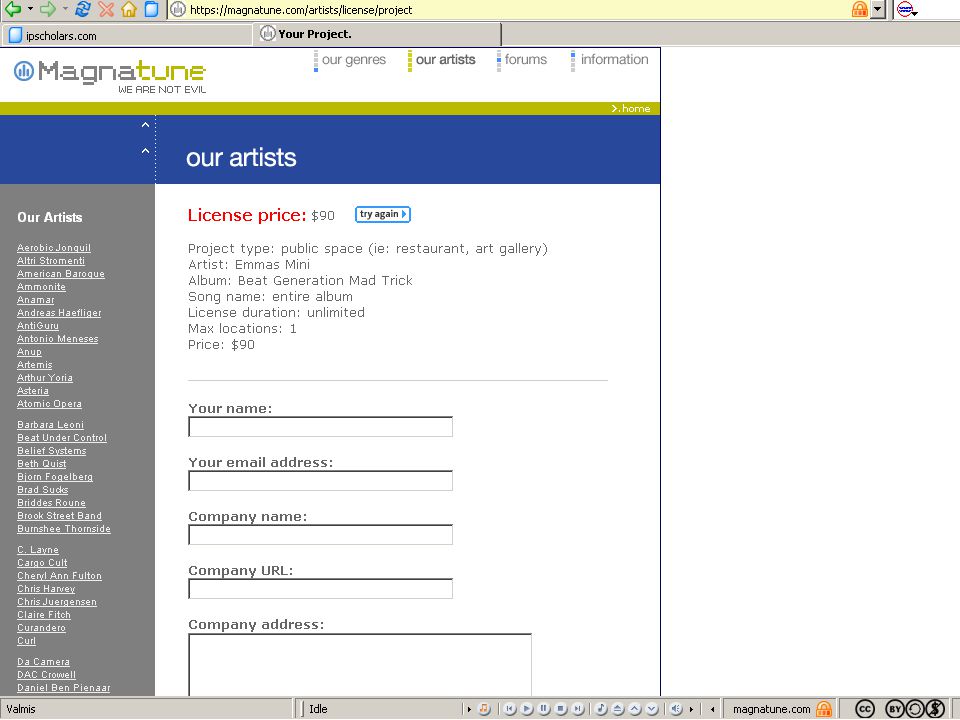Click pause in the status bar player
Screen dimensions: 960x720
544,709
